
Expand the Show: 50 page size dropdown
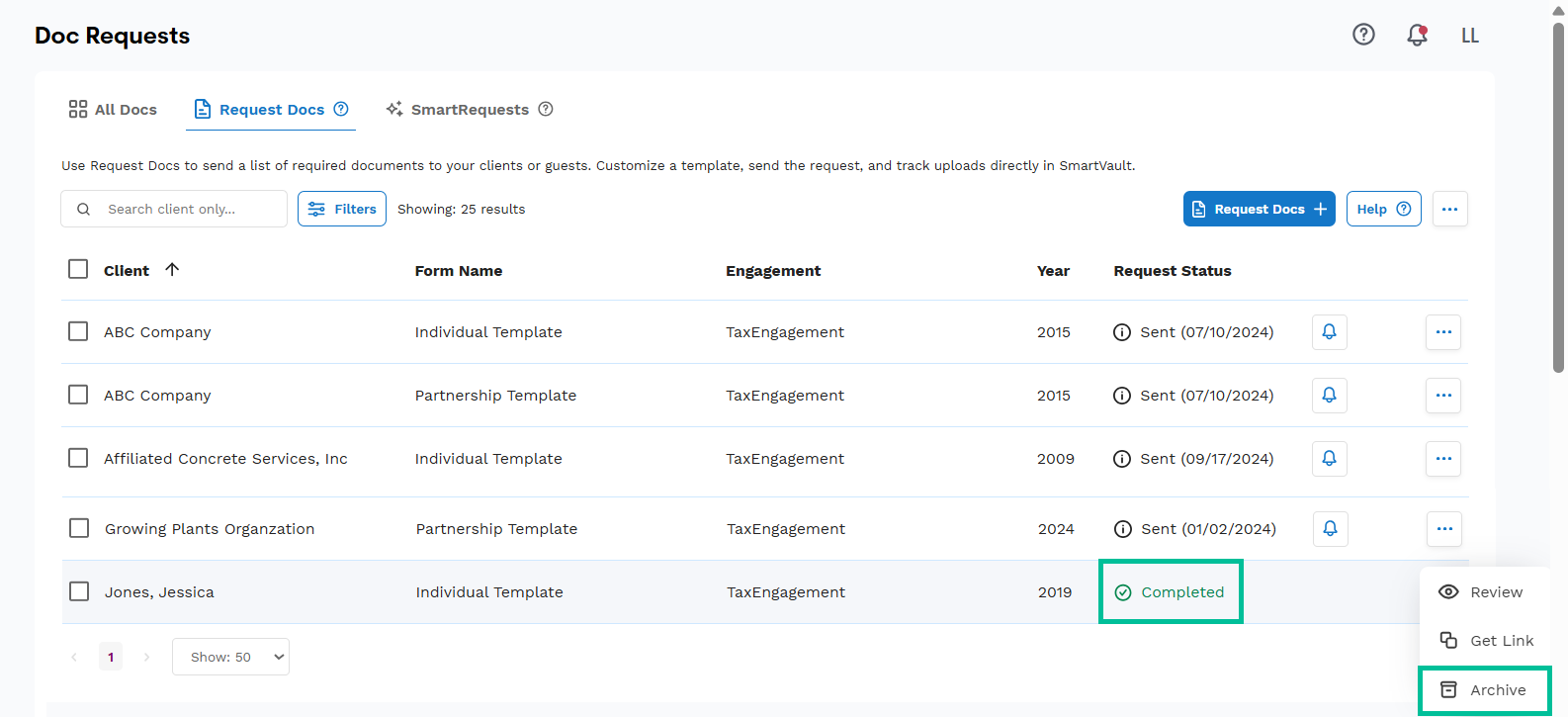[230, 657]
